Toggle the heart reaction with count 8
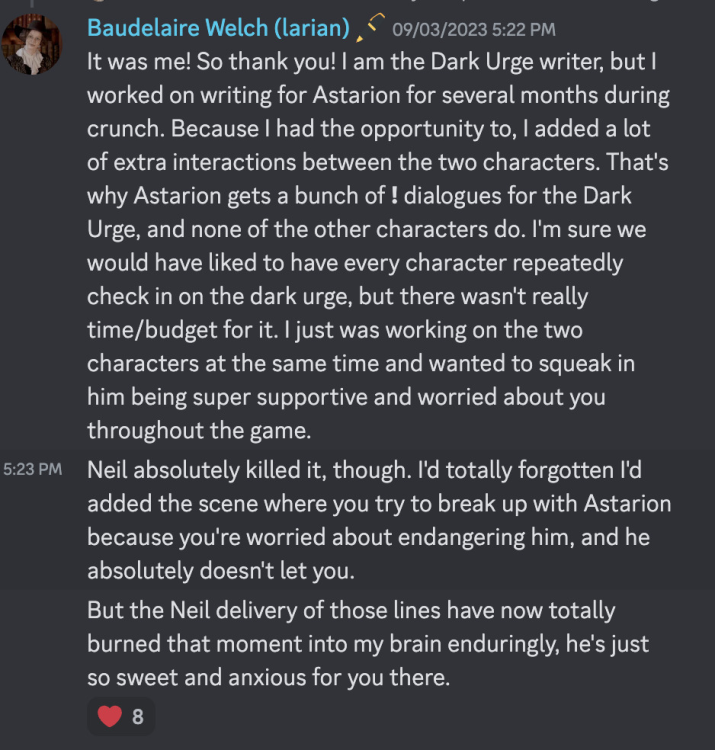The height and width of the screenshot is (750, 715). point(121,716)
